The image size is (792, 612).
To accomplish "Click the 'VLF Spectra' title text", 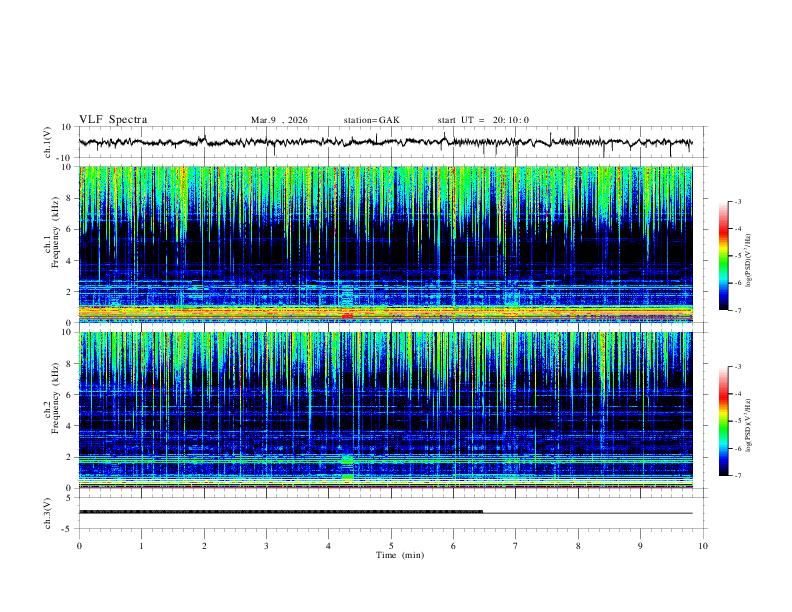I will [x=113, y=120].
